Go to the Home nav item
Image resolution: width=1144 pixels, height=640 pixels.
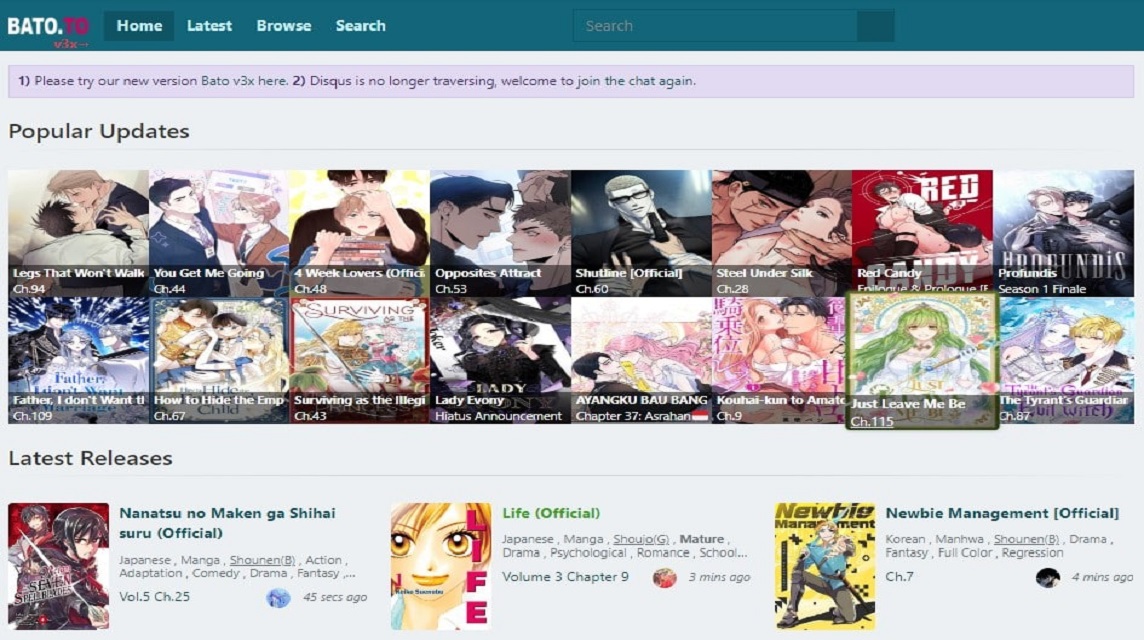coord(139,26)
